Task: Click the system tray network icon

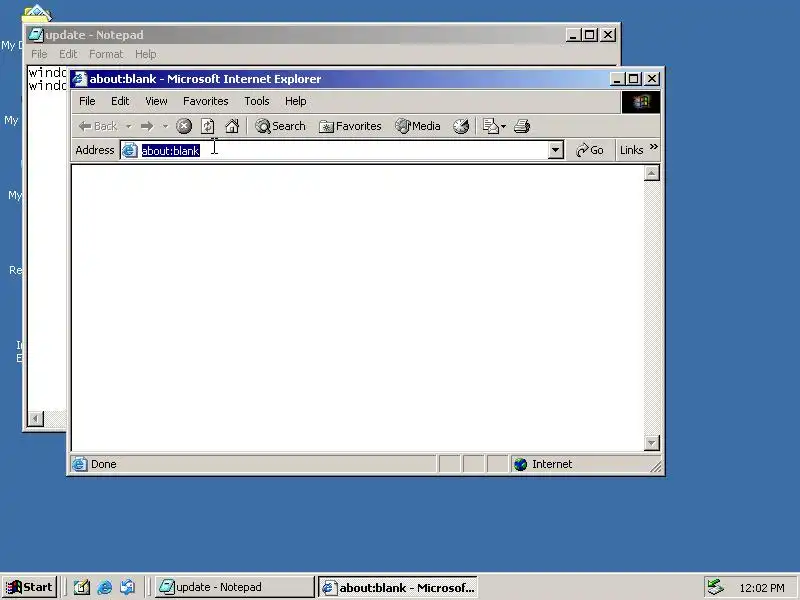Action: point(716,587)
